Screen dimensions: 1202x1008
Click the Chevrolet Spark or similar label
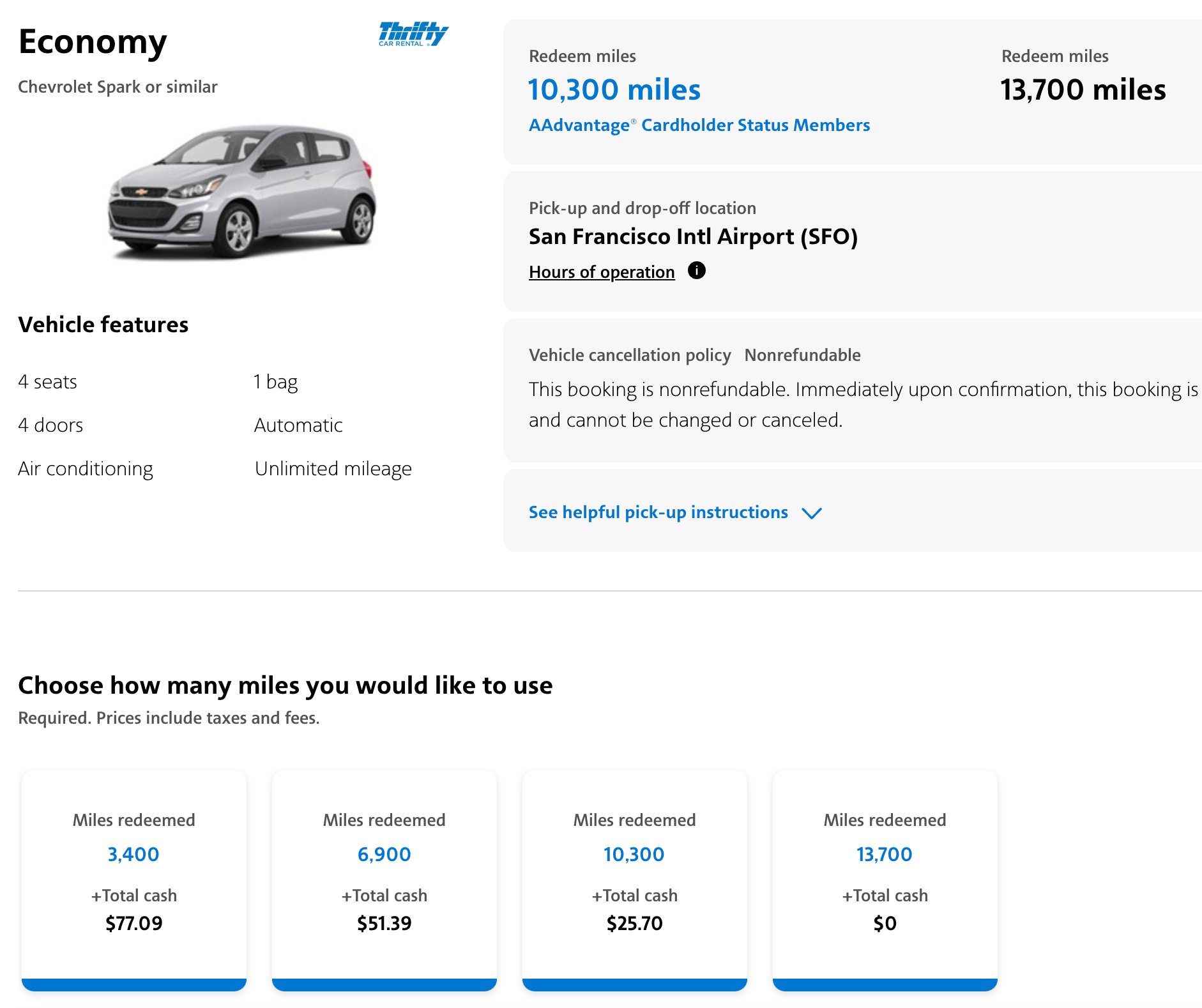click(118, 87)
